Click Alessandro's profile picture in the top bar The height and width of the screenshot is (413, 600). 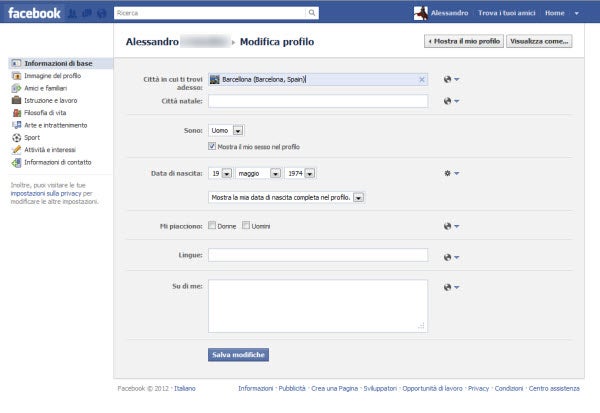coord(421,13)
